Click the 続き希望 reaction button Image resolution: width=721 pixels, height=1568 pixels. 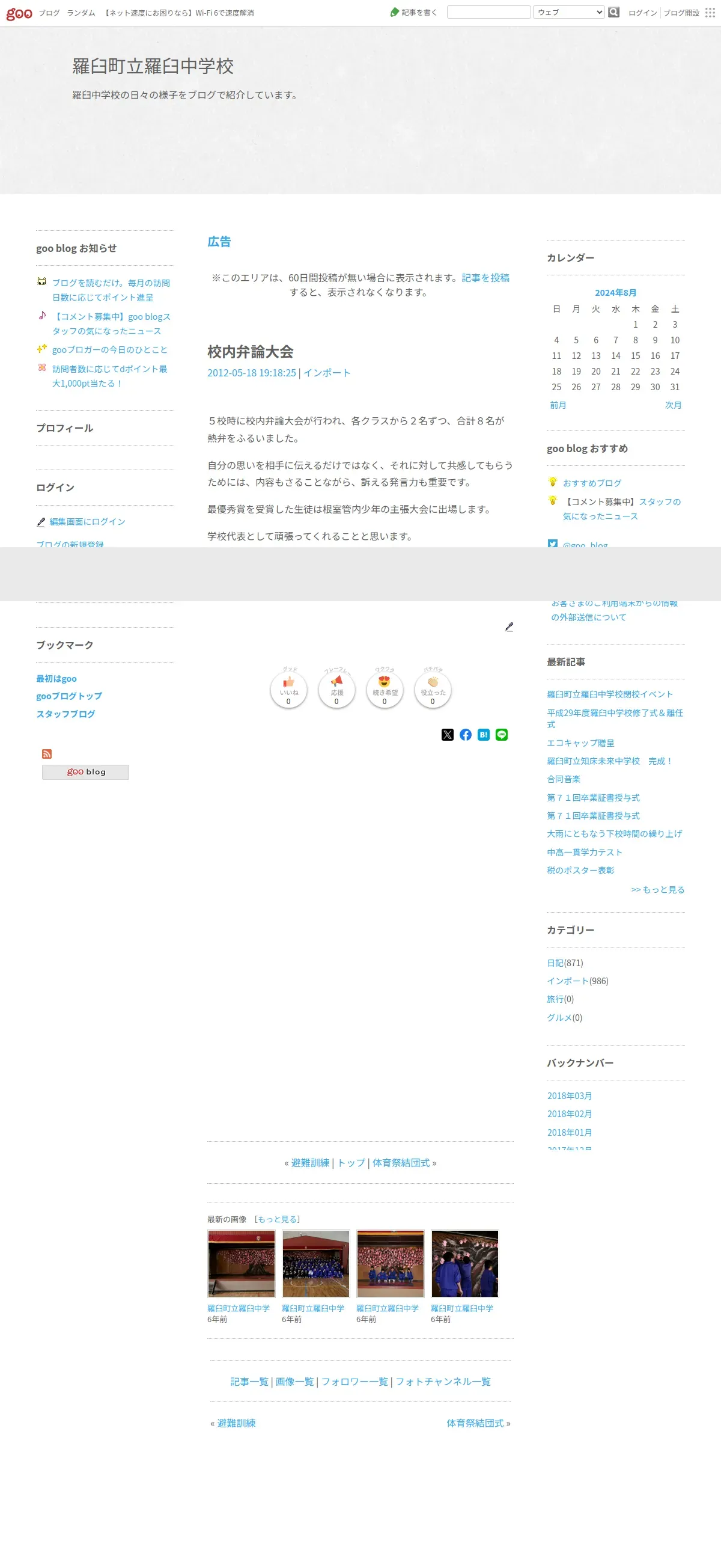[385, 690]
